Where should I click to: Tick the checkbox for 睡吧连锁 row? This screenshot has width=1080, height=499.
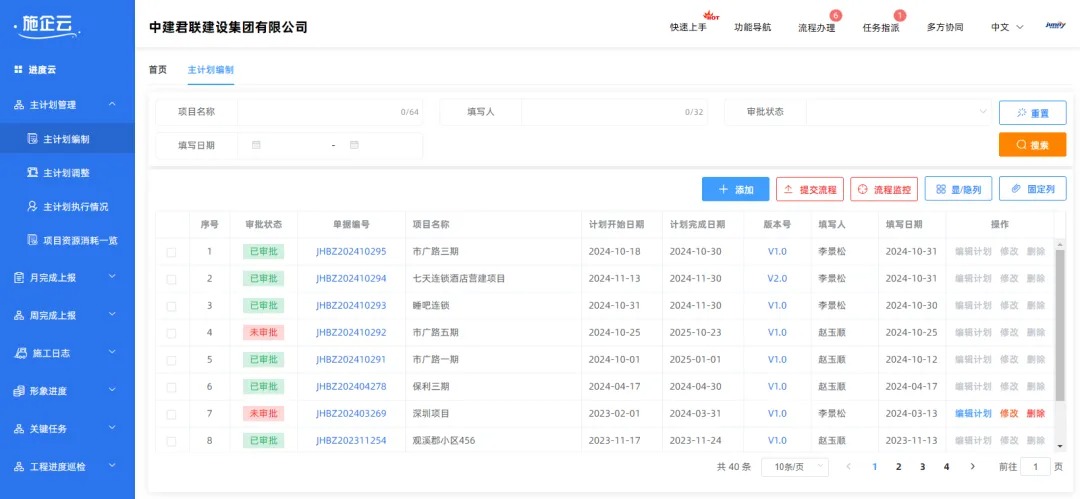tap(171, 306)
